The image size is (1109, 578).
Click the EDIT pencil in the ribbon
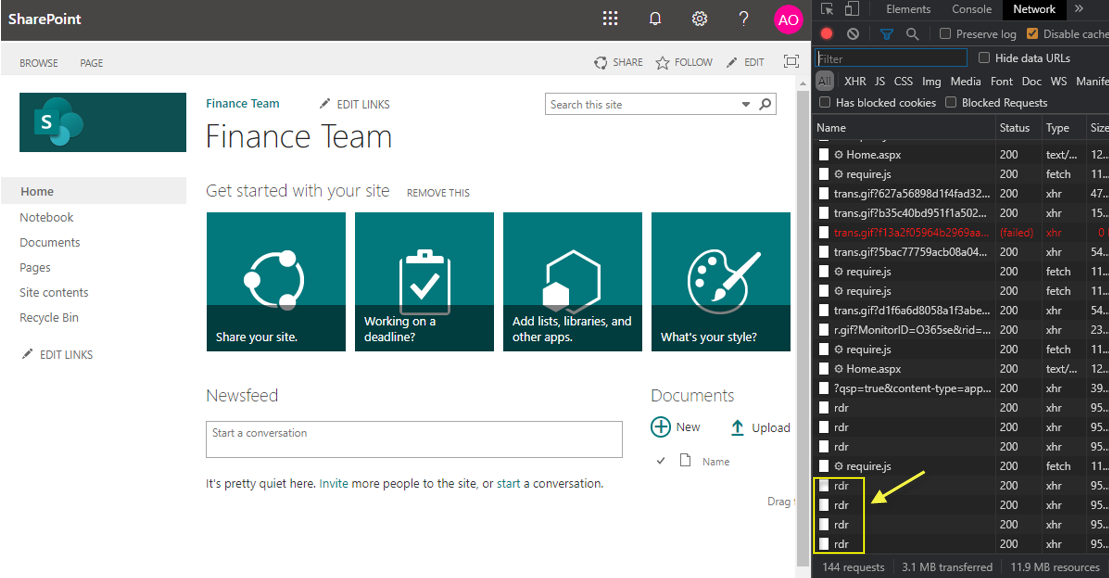pyautogui.click(x=745, y=62)
